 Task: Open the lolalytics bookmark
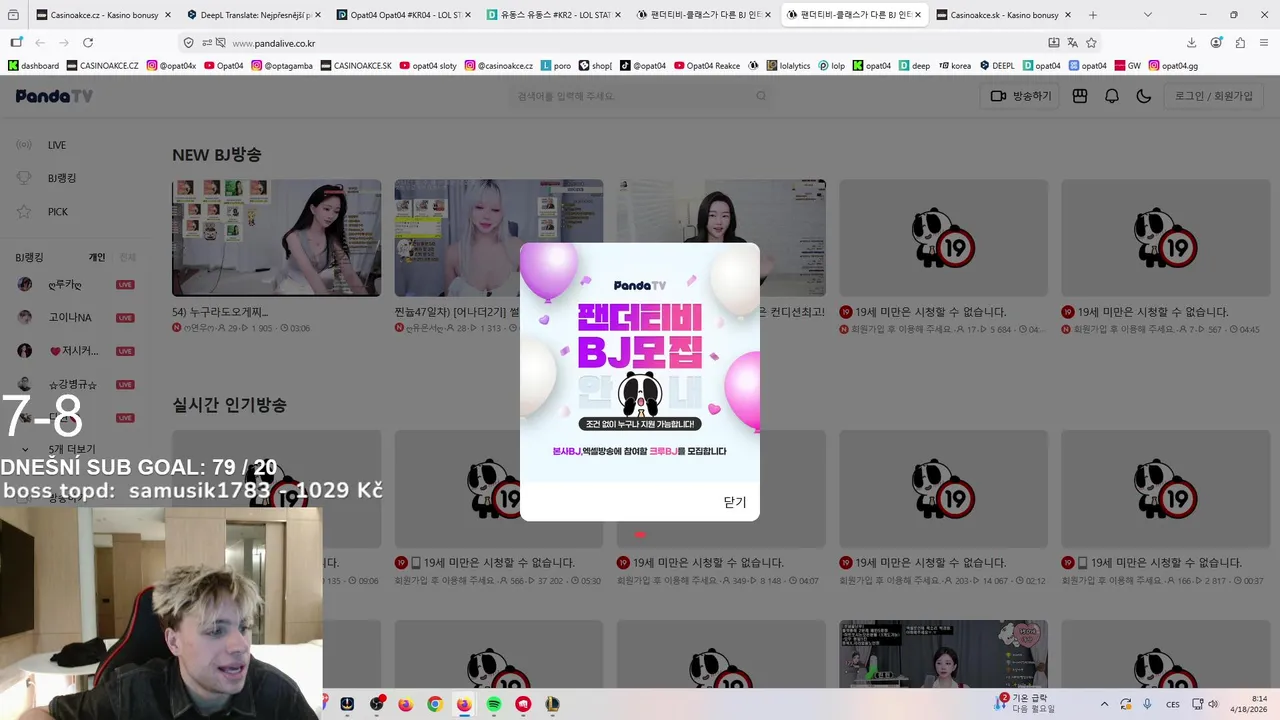point(788,65)
